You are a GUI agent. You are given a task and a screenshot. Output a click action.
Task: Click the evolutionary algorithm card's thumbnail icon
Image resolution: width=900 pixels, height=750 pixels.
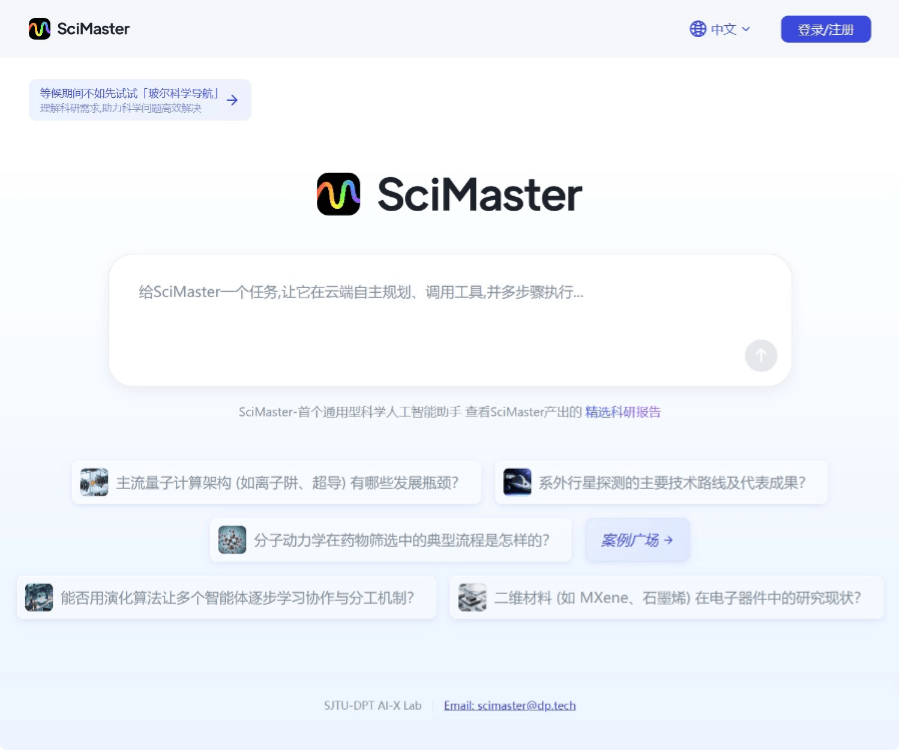click(39, 597)
